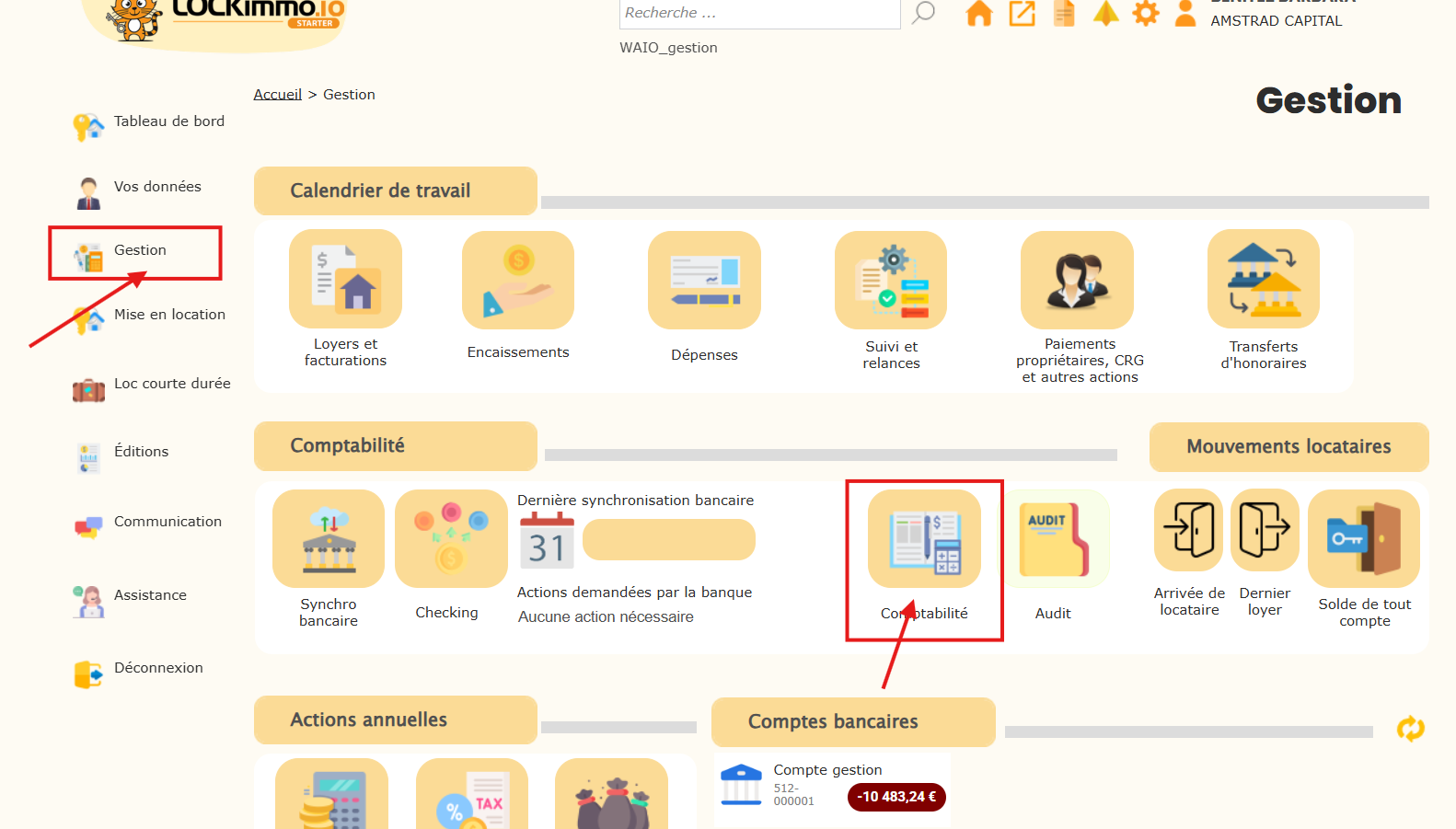Click the search magnifier icon

tap(923, 13)
